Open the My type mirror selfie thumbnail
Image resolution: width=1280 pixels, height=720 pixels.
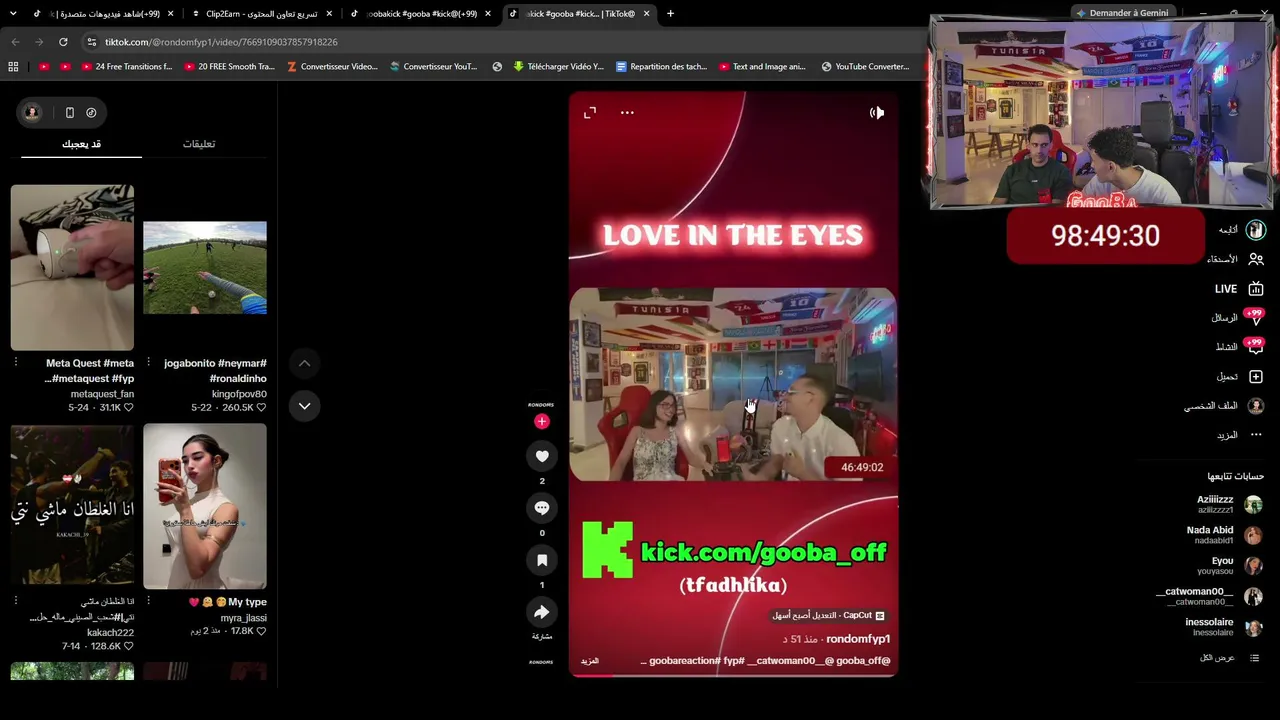[x=205, y=506]
